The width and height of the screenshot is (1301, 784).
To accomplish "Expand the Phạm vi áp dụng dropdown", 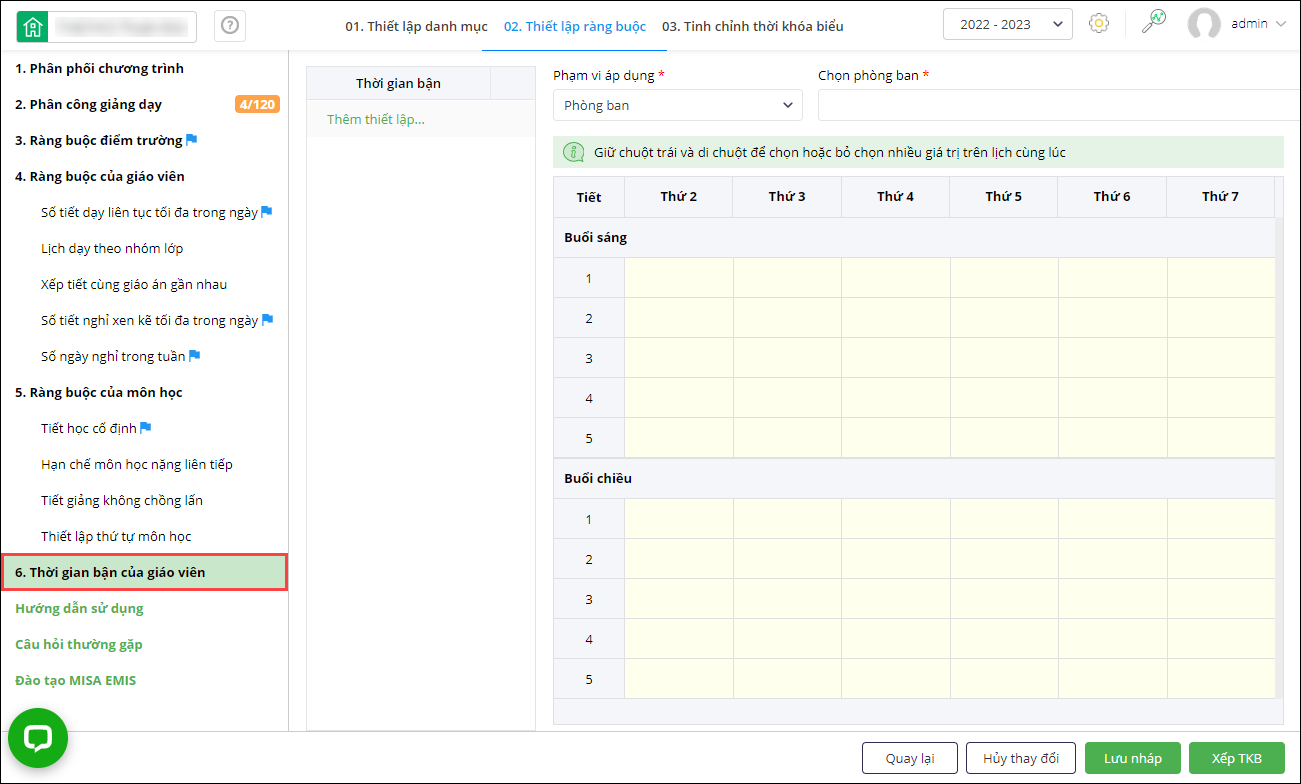I will pos(677,105).
